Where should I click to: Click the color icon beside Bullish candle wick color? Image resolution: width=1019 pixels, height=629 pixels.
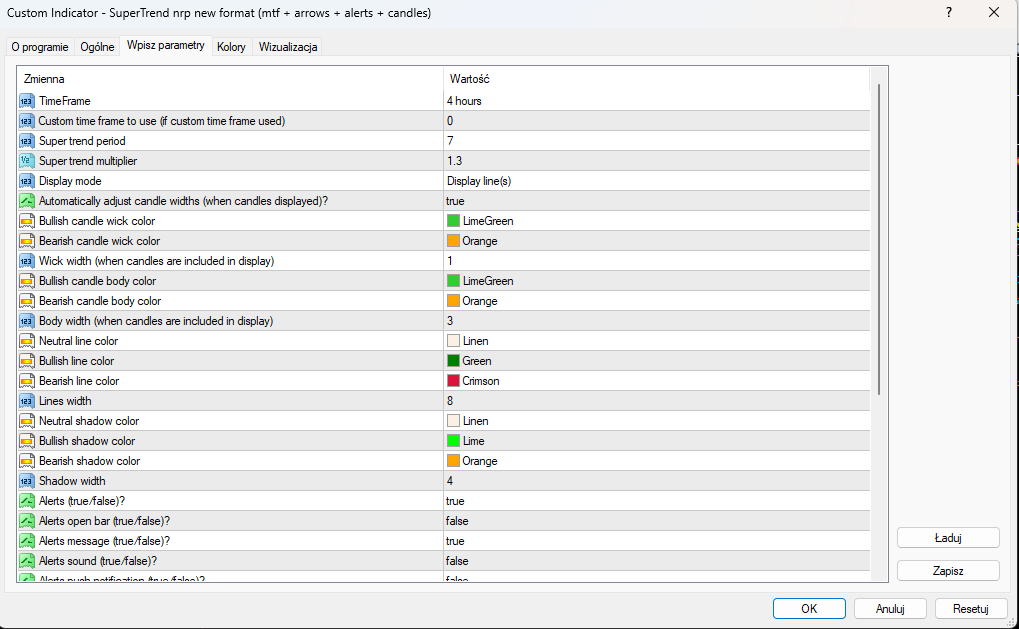[x=27, y=221]
